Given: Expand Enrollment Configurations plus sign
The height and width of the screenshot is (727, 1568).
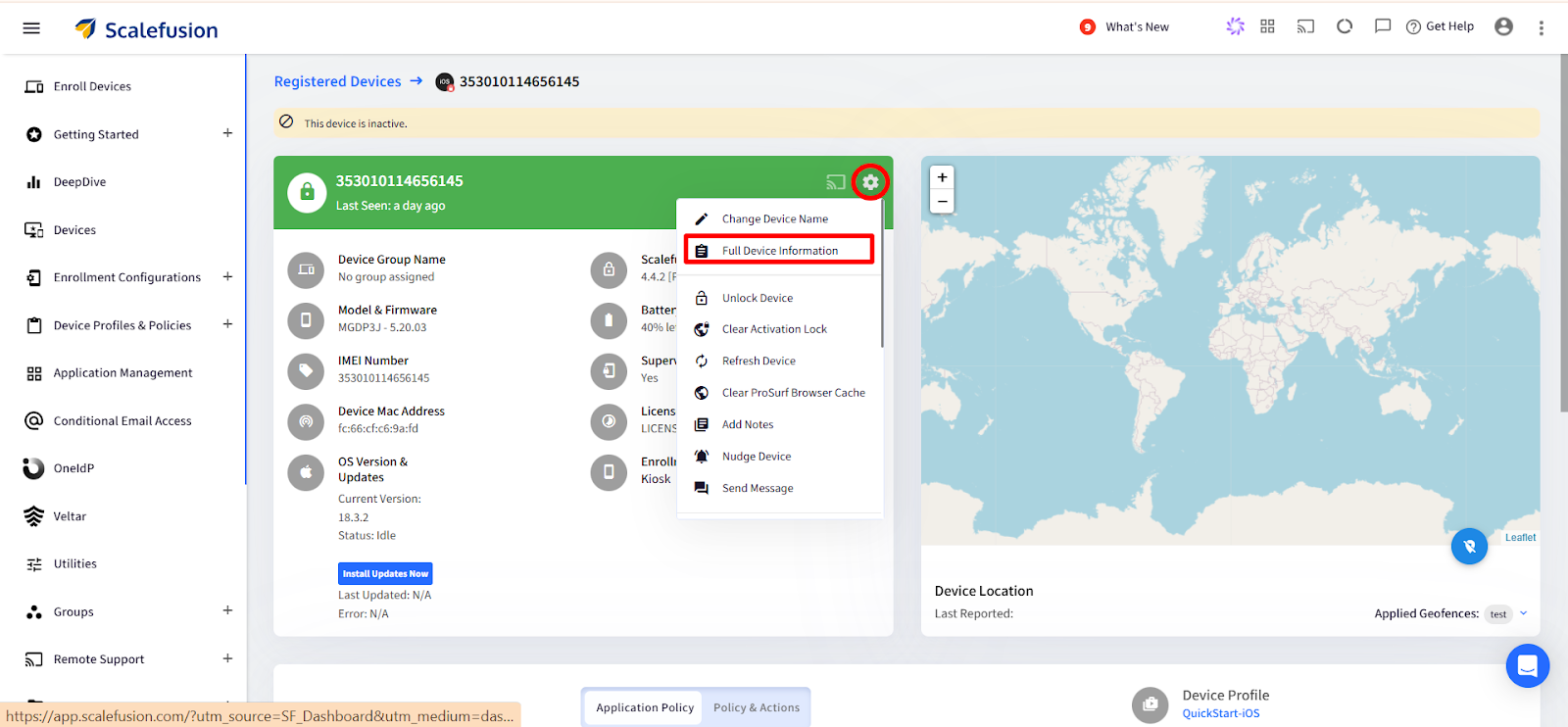Looking at the screenshot, I should [227, 276].
